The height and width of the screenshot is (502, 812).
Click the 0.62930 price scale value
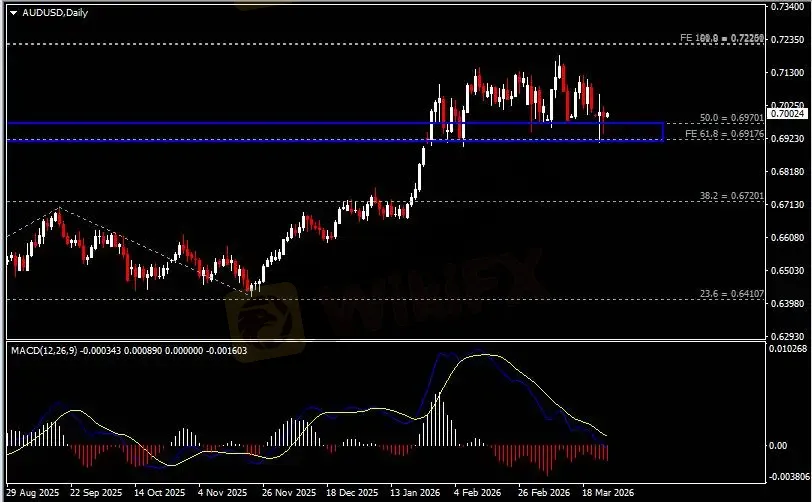click(x=788, y=336)
